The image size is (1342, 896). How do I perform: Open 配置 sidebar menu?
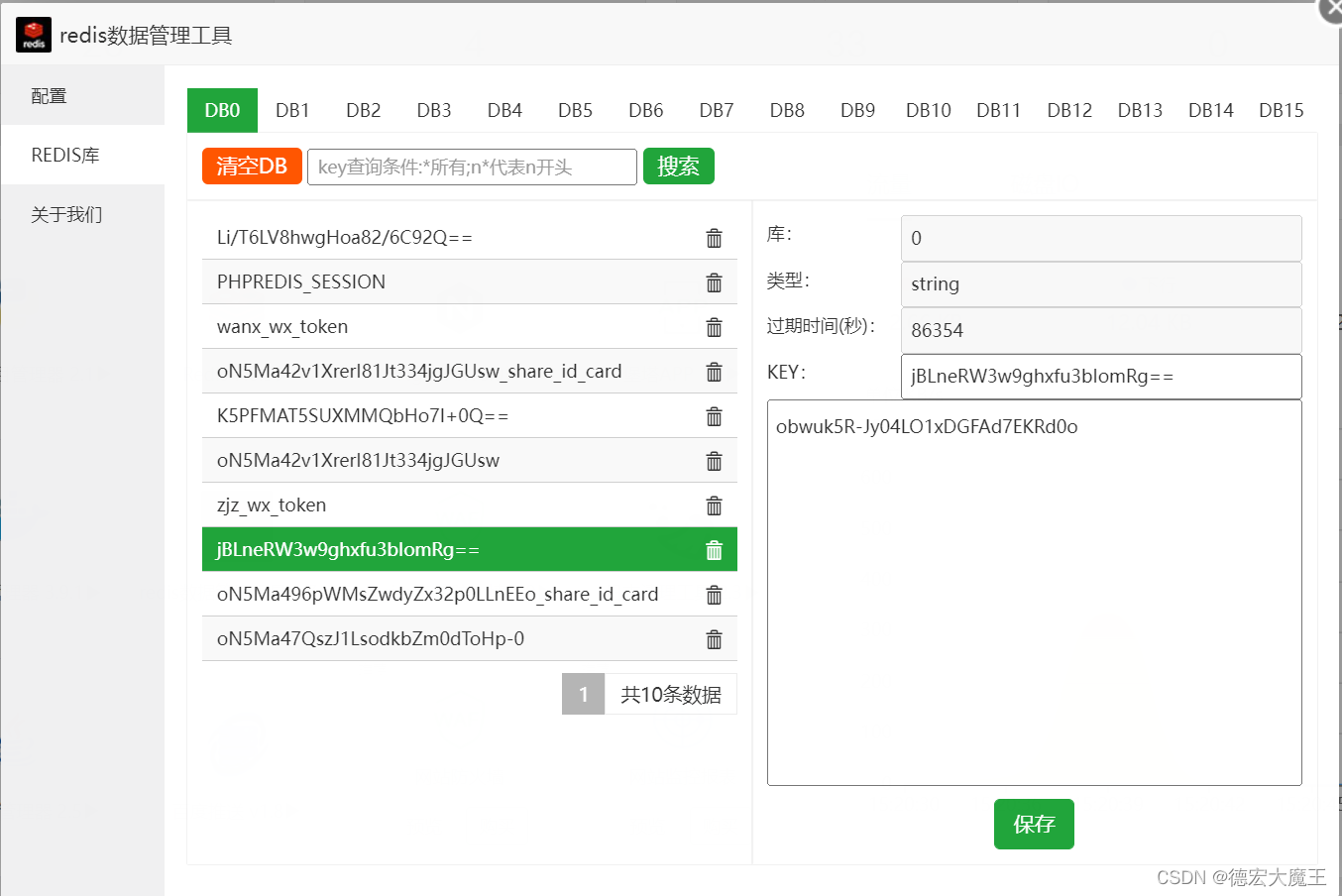[82, 96]
